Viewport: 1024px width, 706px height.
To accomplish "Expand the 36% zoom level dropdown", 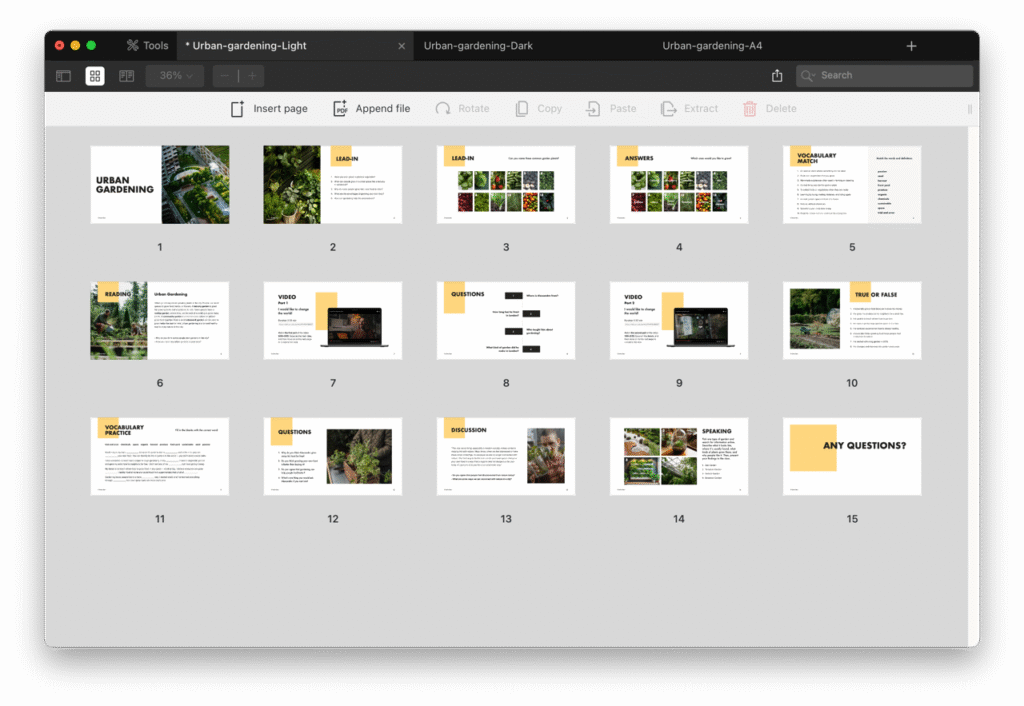I will tap(176, 76).
